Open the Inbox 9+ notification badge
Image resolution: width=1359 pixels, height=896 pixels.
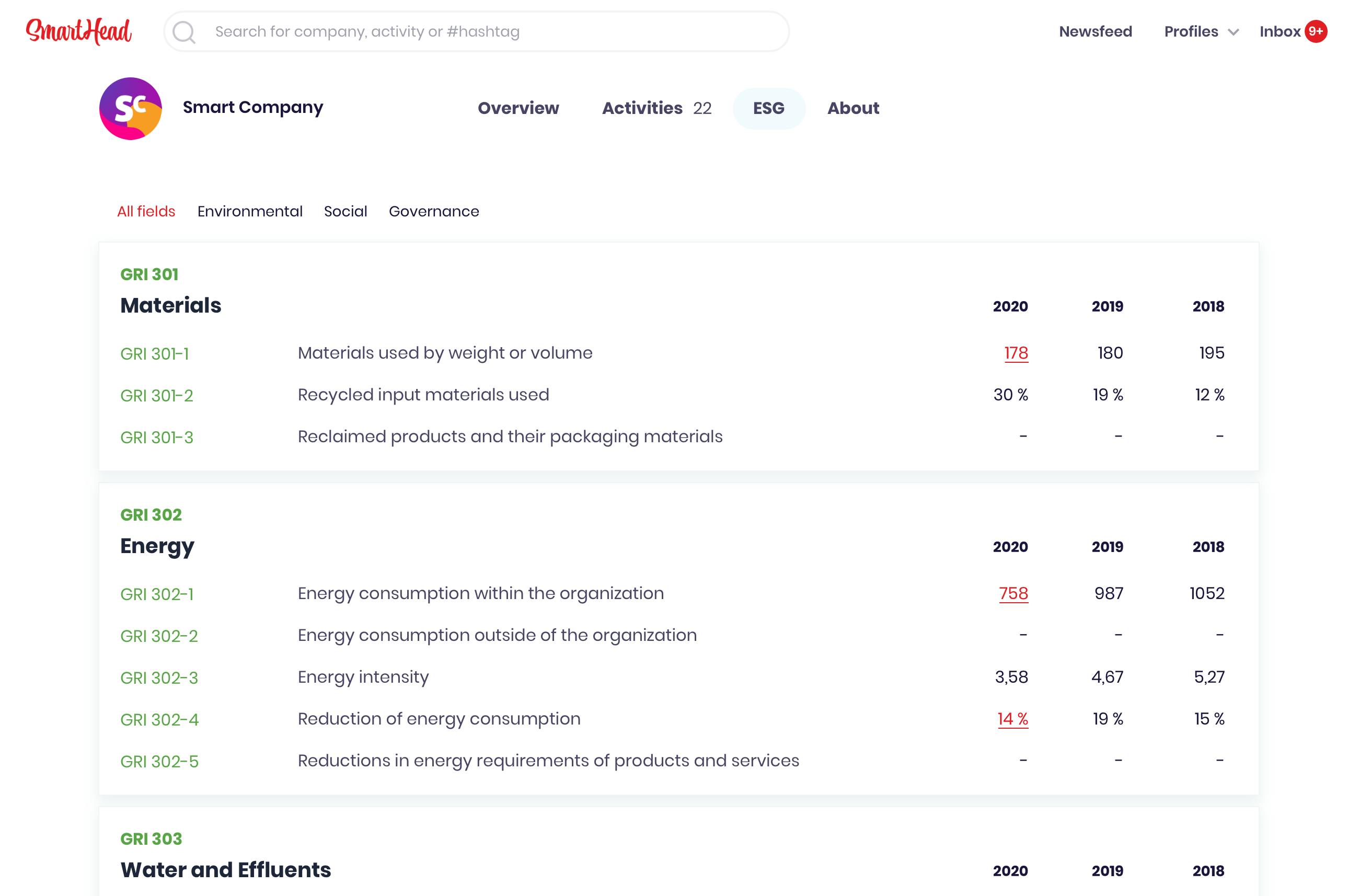[x=1316, y=31]
